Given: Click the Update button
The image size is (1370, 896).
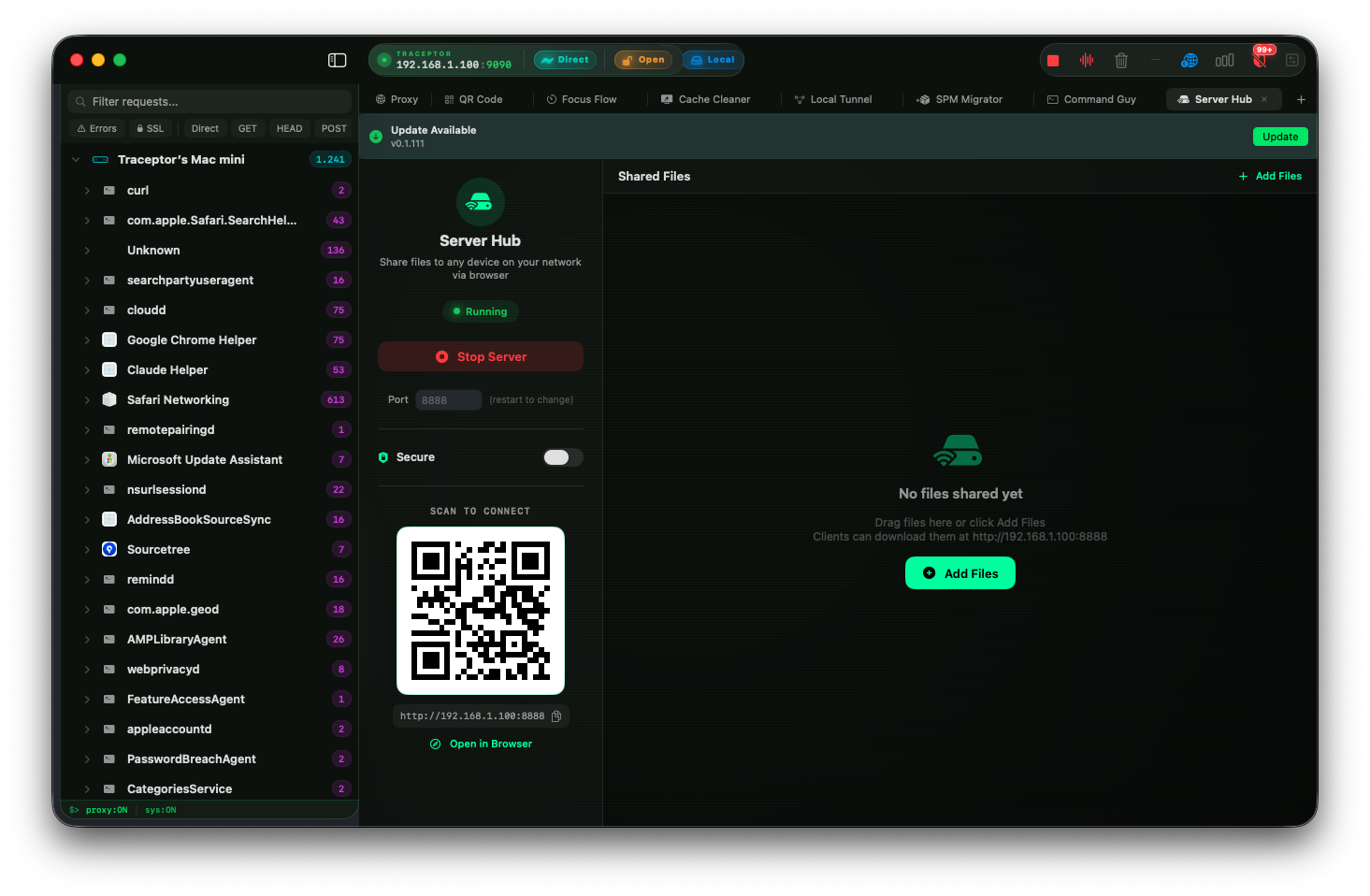Looking at the screenshot, I should click(1280, 137).
